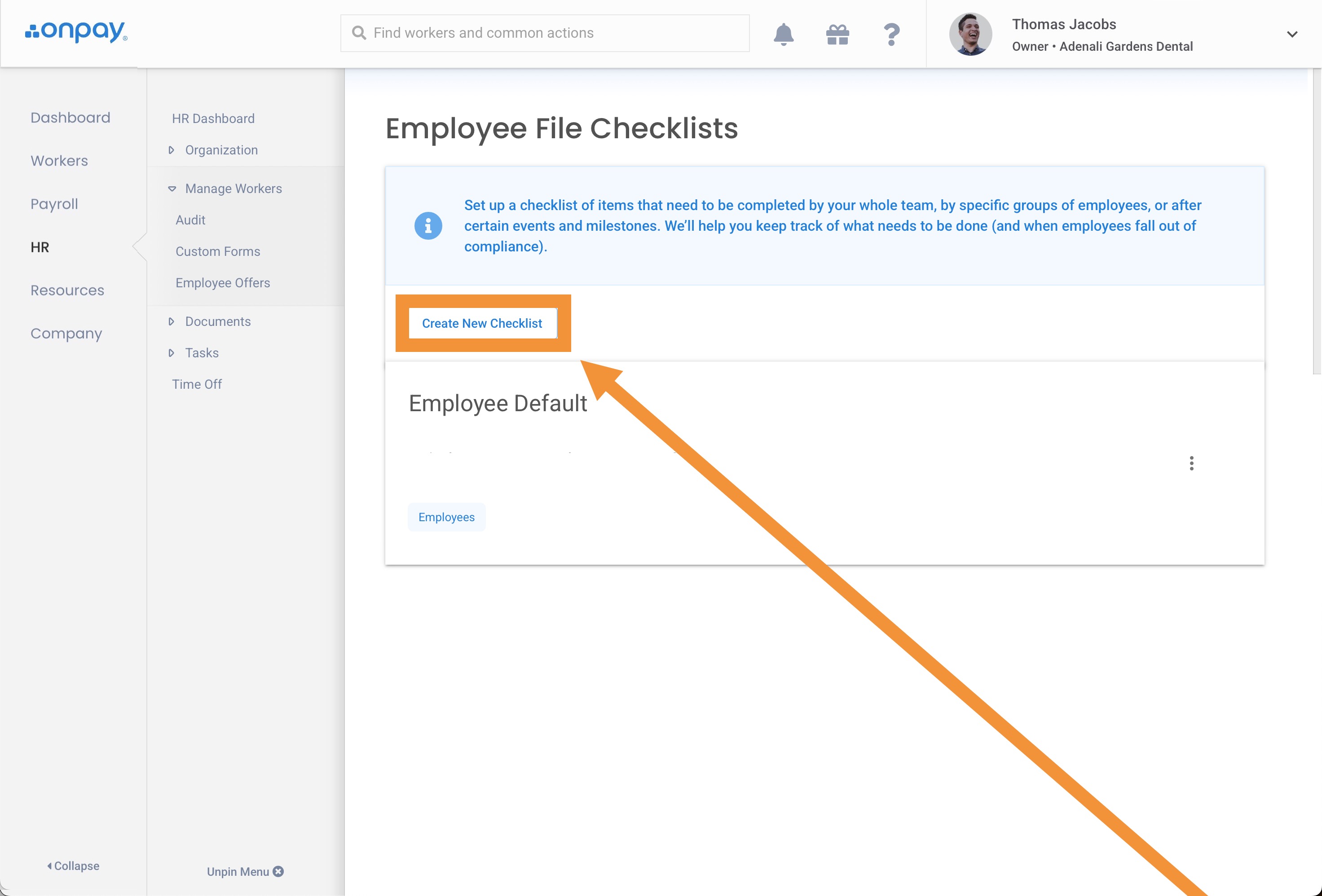Screen dimensions: 1322x896
Task: Expand the Tasks submenu
Action: click(x=171, y=353)
